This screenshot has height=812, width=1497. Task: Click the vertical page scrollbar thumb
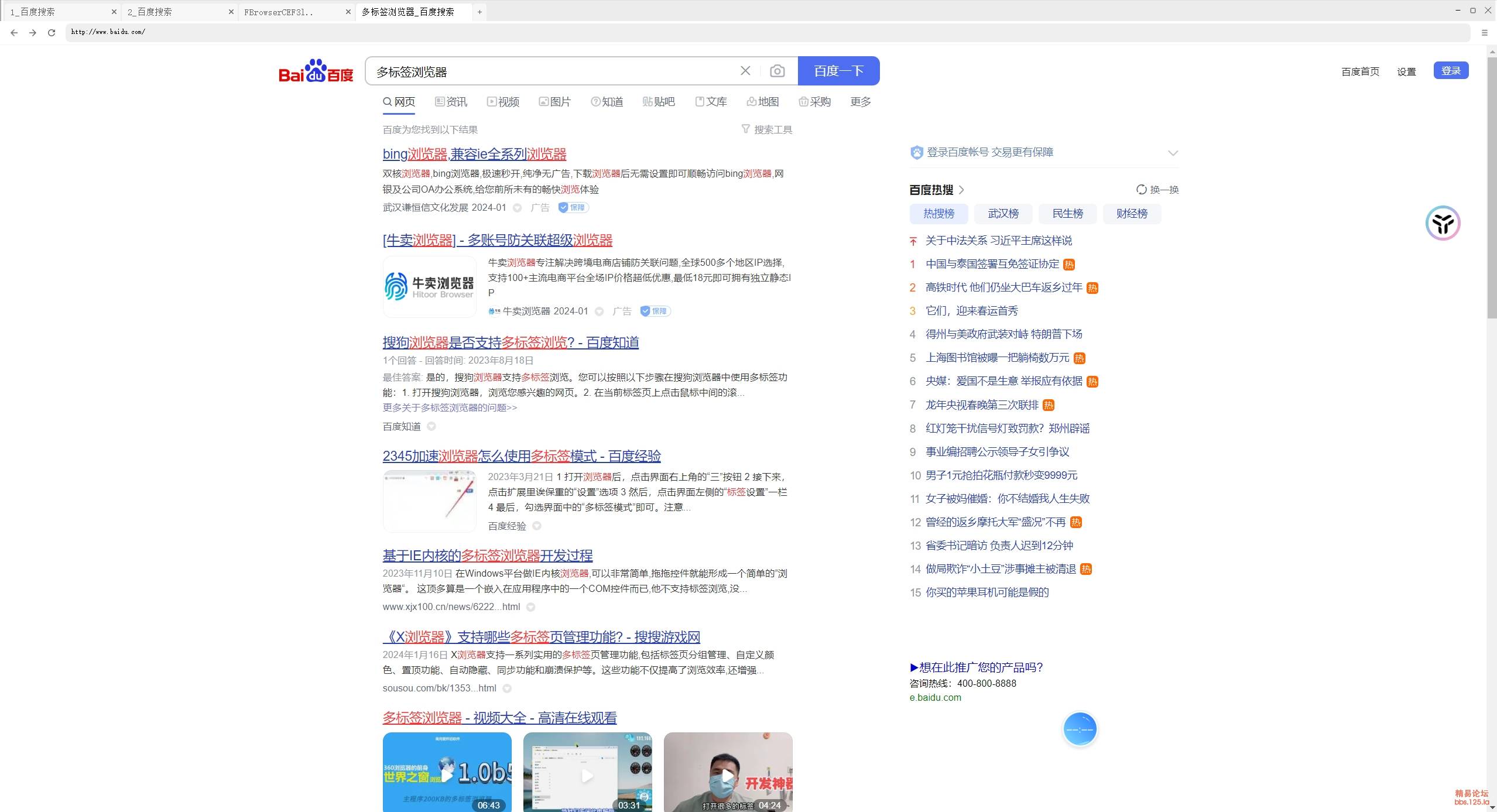click(1492, 187)
